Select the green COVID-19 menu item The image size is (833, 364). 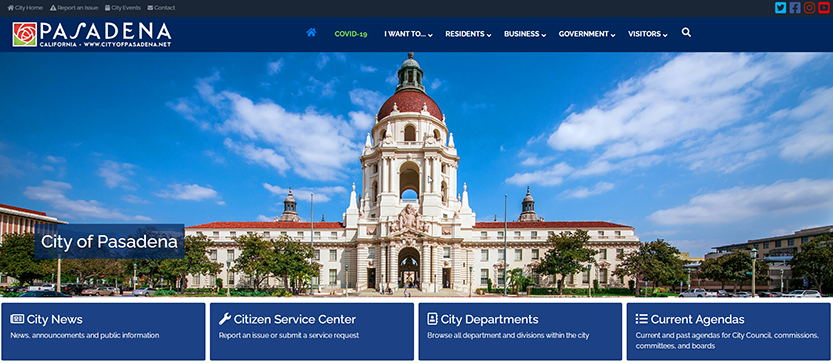(x=351, y=34)
